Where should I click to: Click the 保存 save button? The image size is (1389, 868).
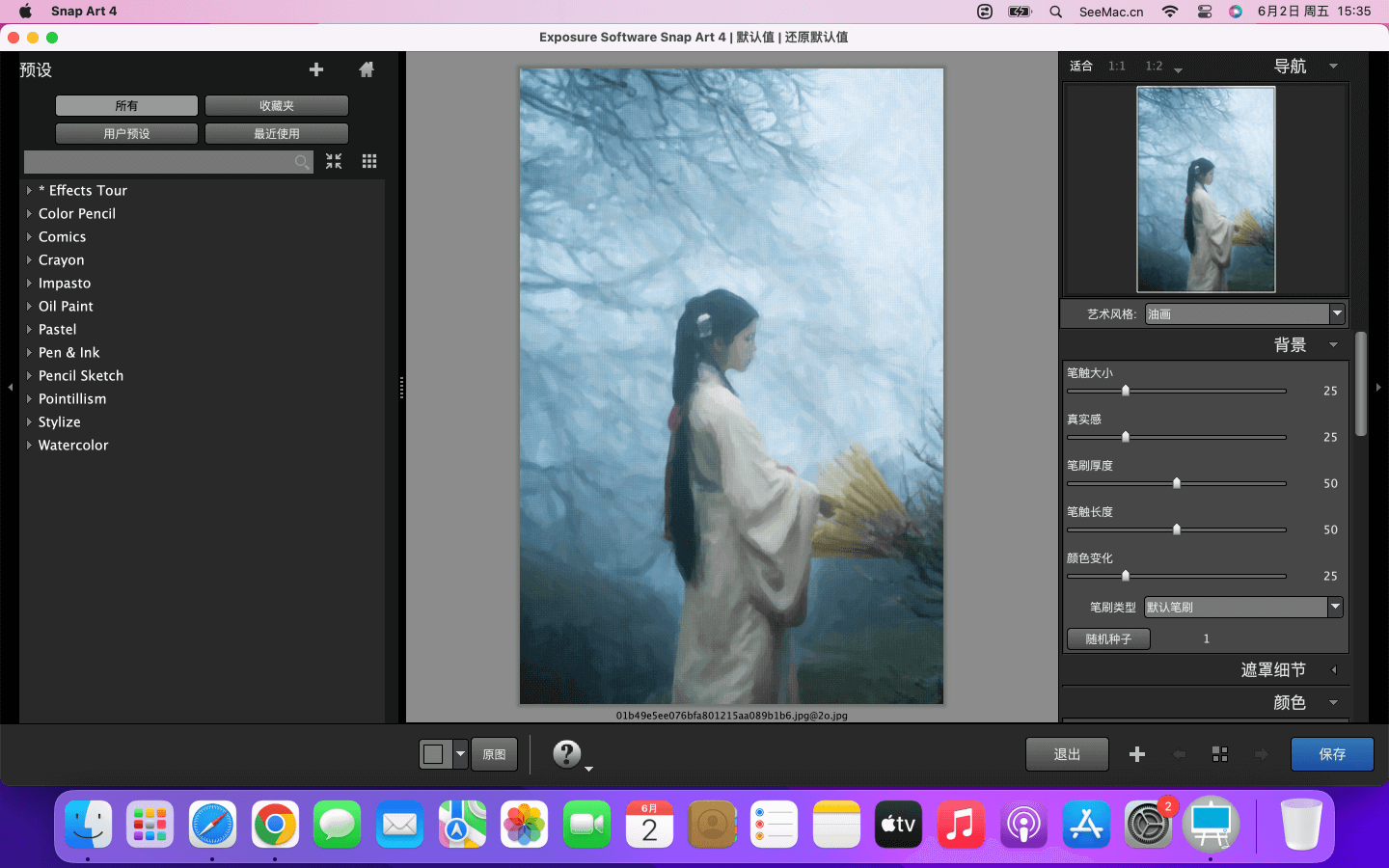(1332, 754)
